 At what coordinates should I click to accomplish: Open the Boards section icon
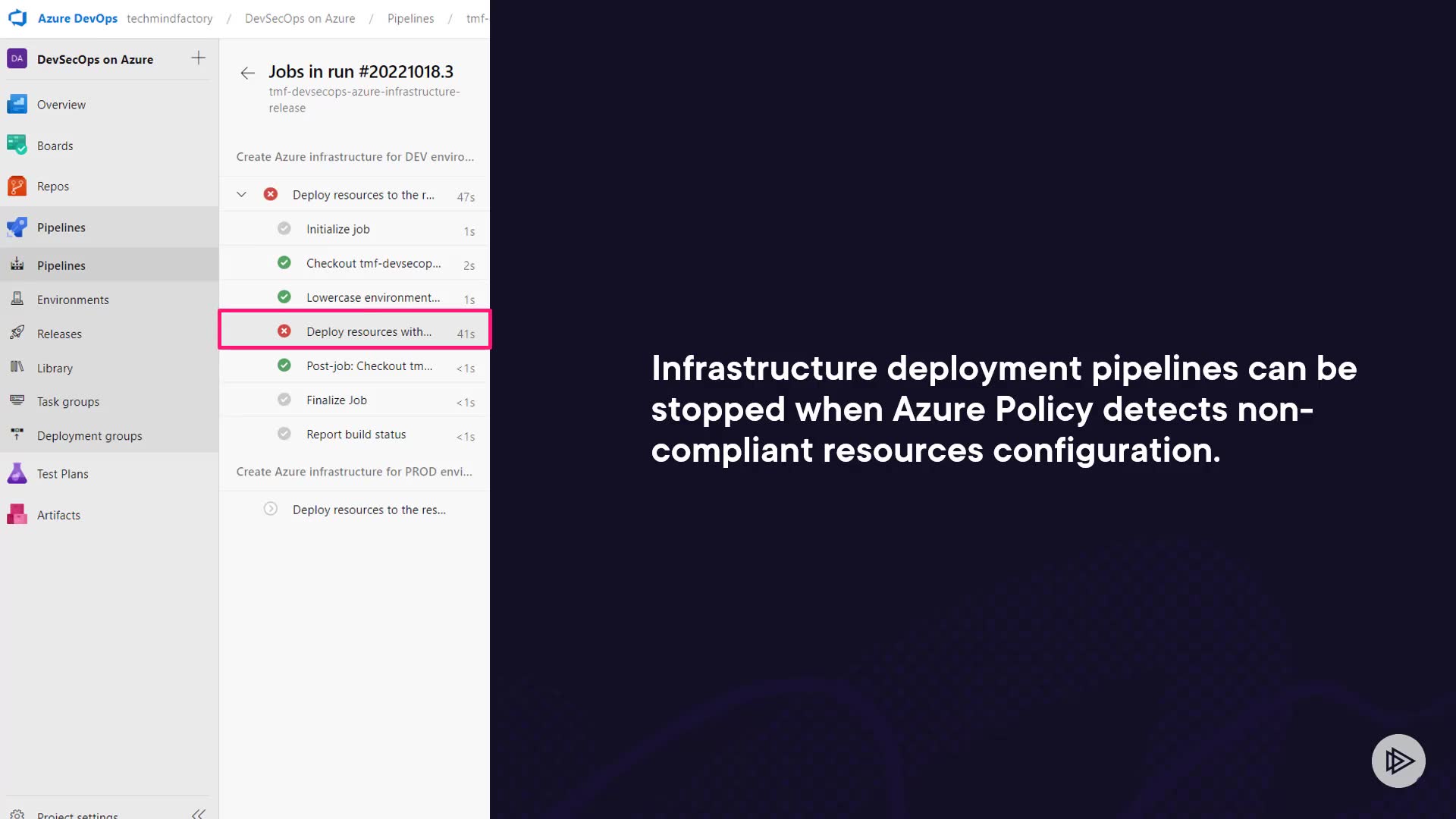click(x=17, y=145)
